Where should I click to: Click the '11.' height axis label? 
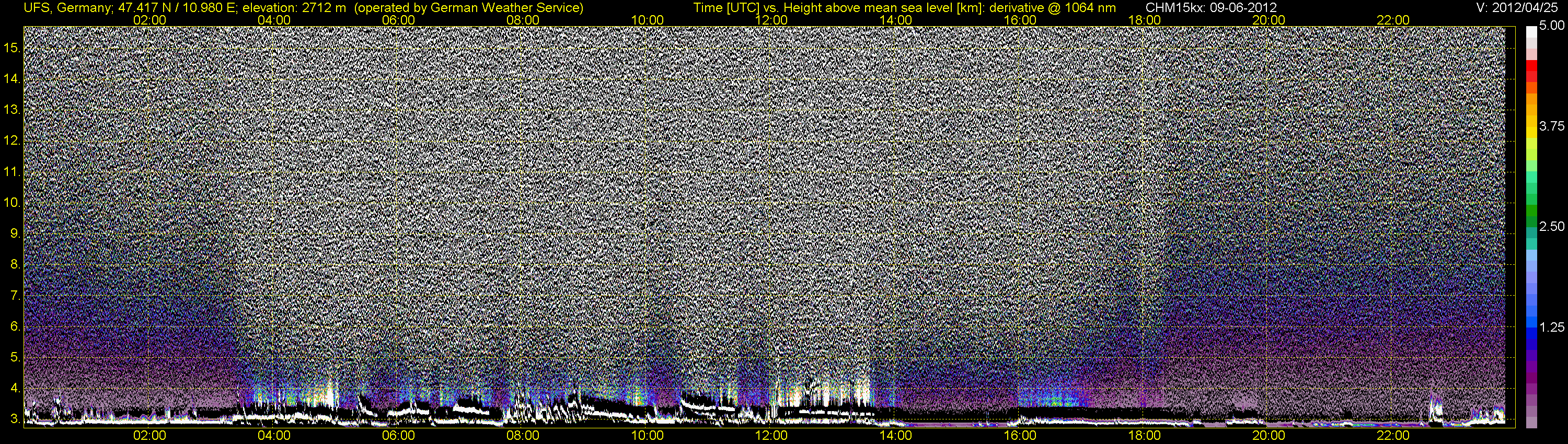click(x=13, y=172)
